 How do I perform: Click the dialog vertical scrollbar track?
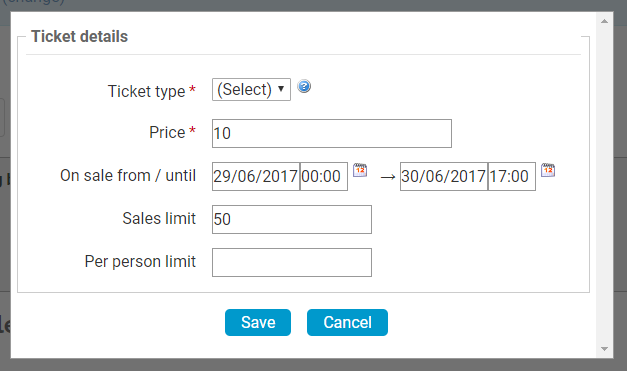[604, 185]
